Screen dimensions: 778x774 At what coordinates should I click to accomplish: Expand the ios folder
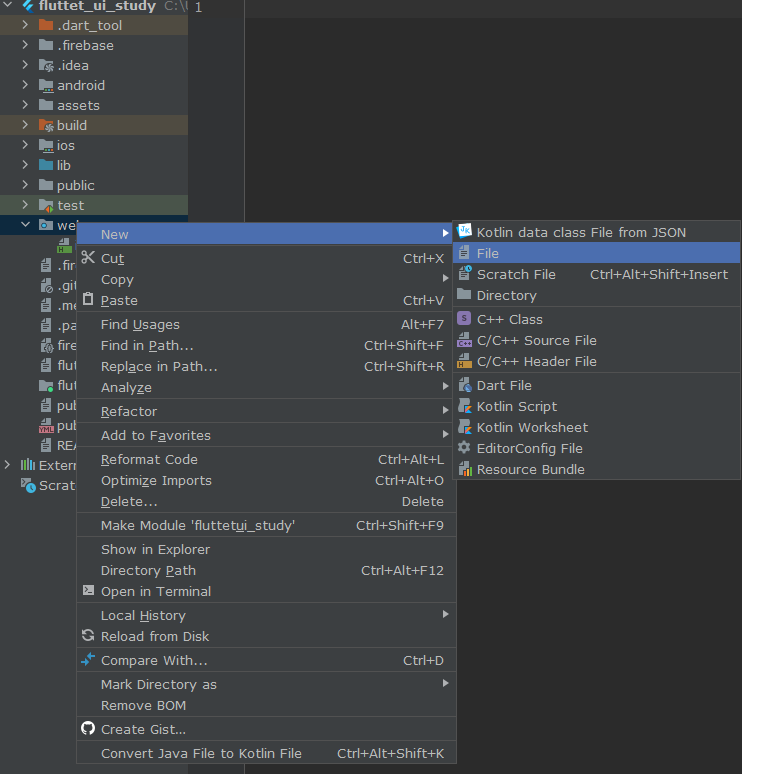[25, 144]
